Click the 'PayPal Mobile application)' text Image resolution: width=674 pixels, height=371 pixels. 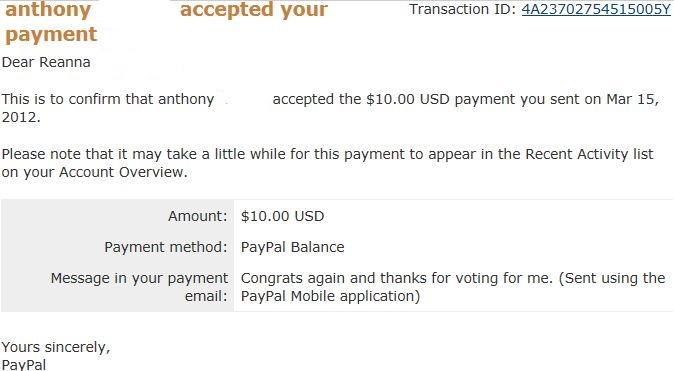pyautogui.click(x=330, y=296)
